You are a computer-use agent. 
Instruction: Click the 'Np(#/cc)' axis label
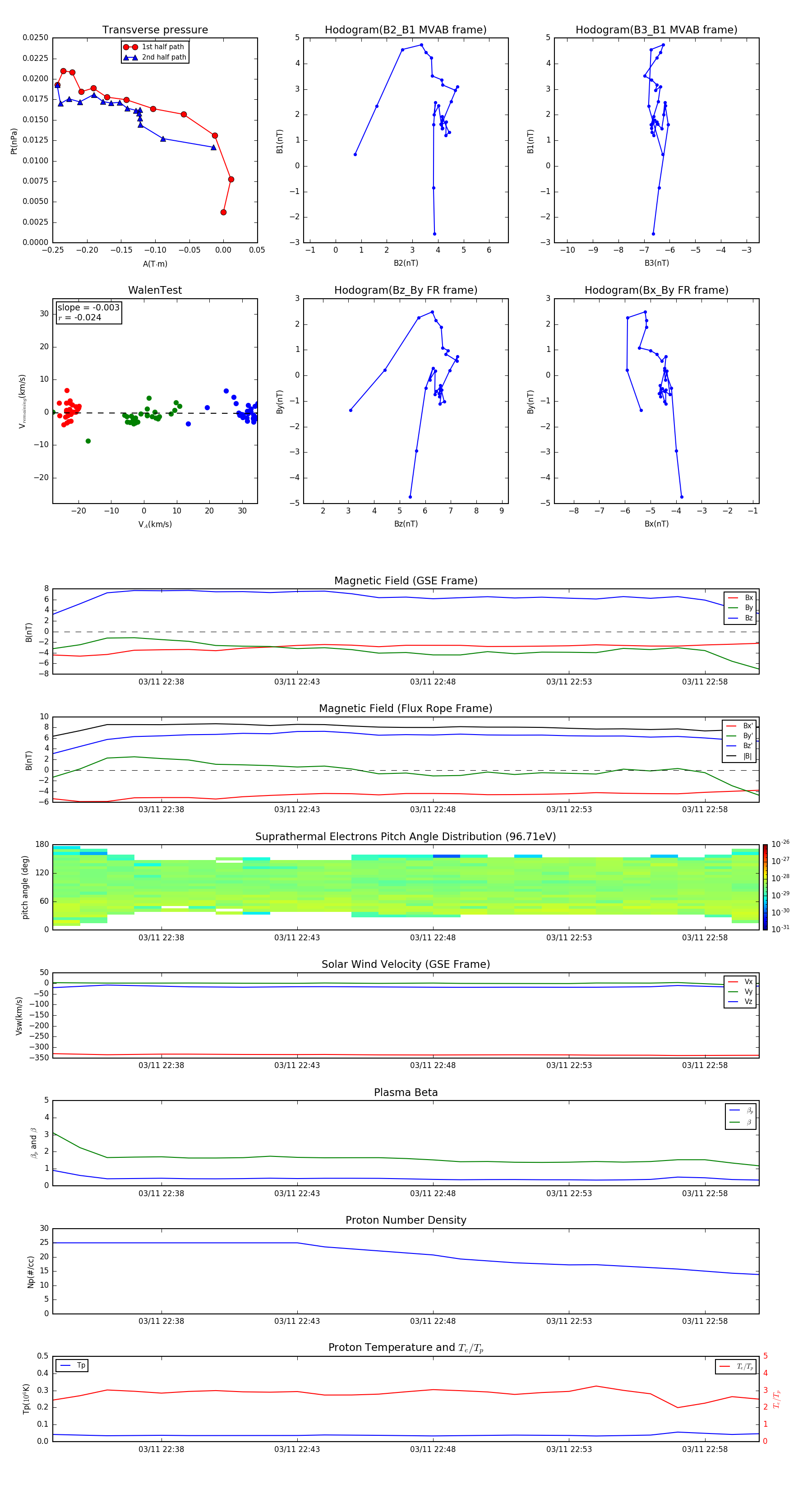(x=31, y=1271)
